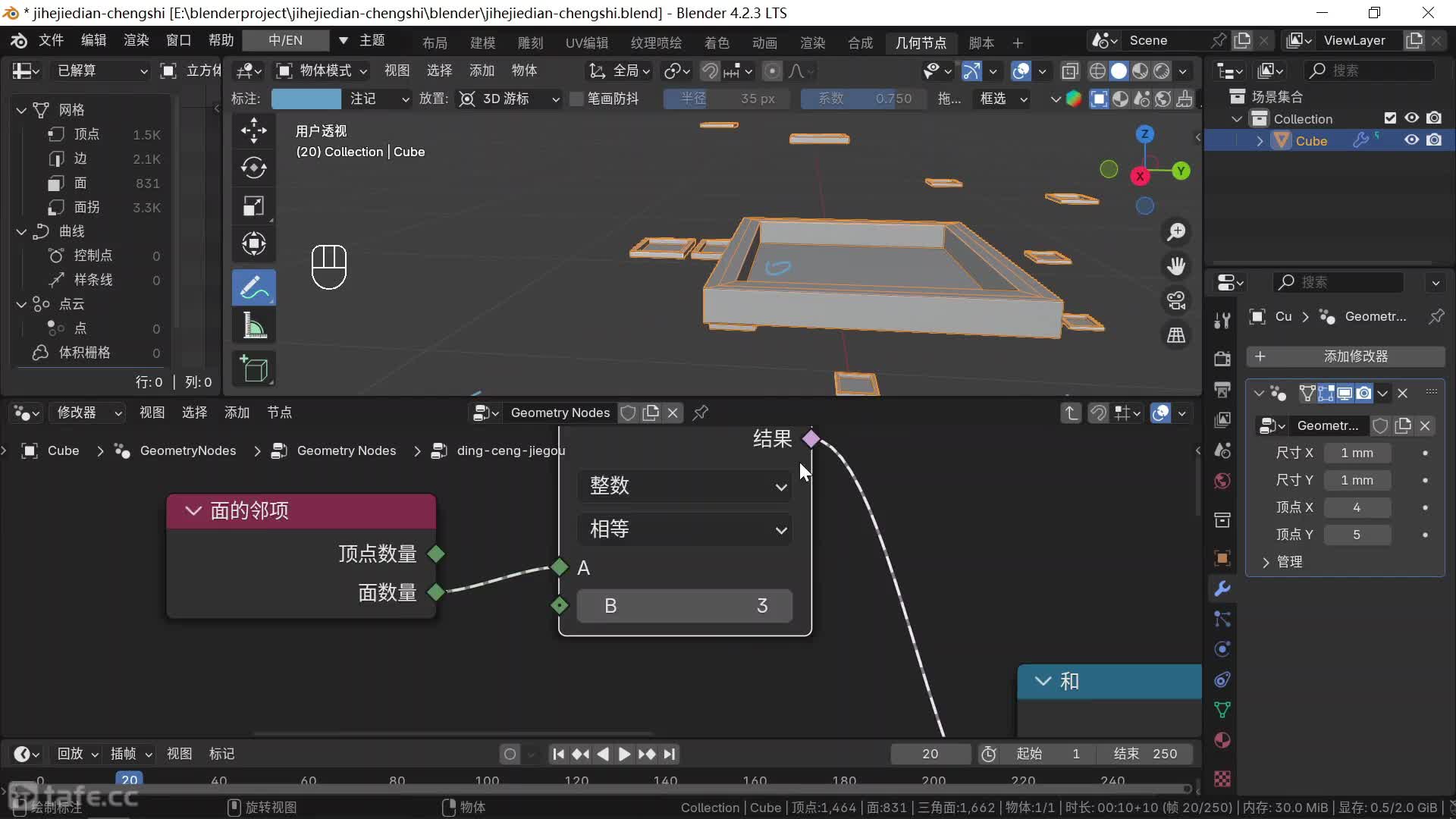This screenshot has height=819, width=1456.
Task: Click the play animation button
Action: click(x=624, y=754)
